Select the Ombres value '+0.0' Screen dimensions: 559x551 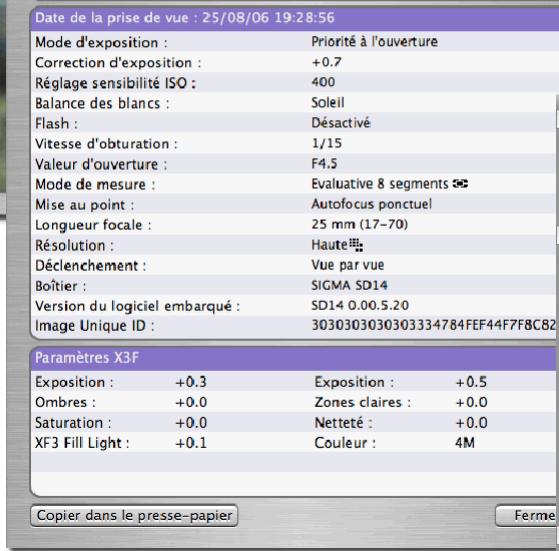coord(191,403)
